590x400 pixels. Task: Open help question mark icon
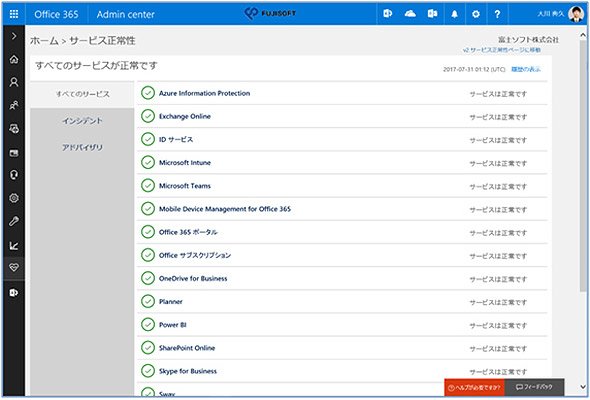[497, 14]
